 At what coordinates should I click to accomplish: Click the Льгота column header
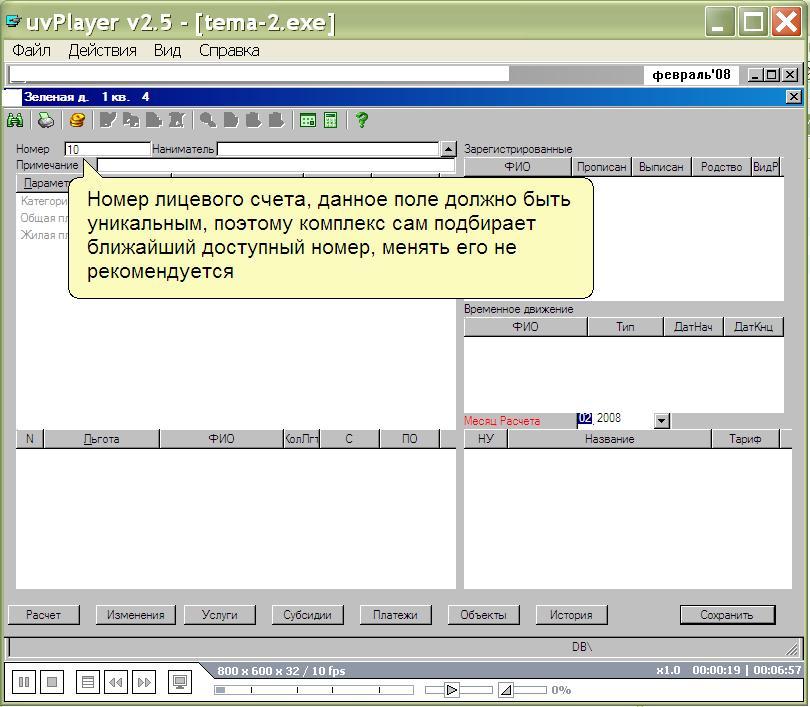click(102, 439)
